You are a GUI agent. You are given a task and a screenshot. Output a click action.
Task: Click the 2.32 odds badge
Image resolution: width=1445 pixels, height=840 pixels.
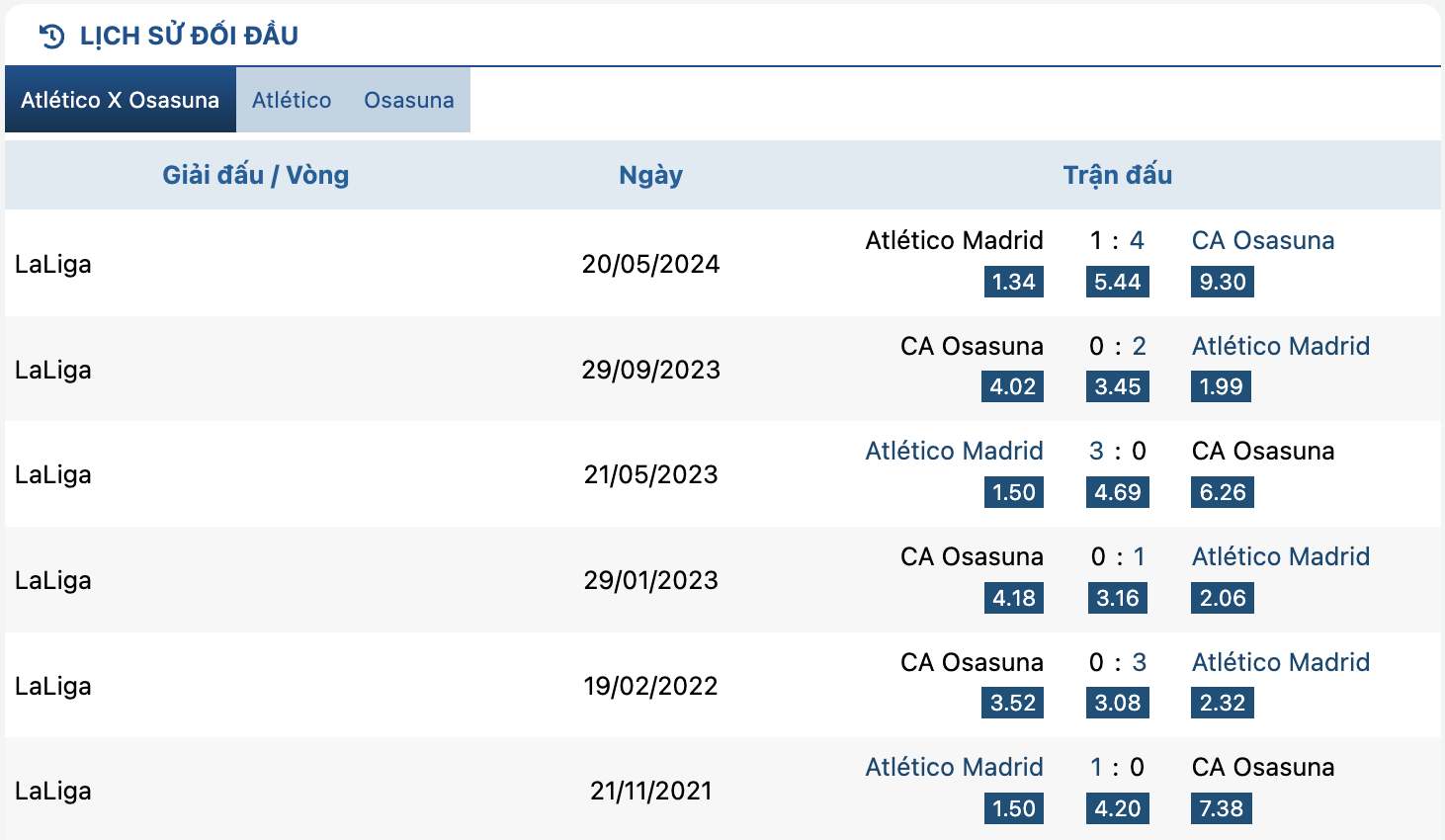(x=1223, y=703)
